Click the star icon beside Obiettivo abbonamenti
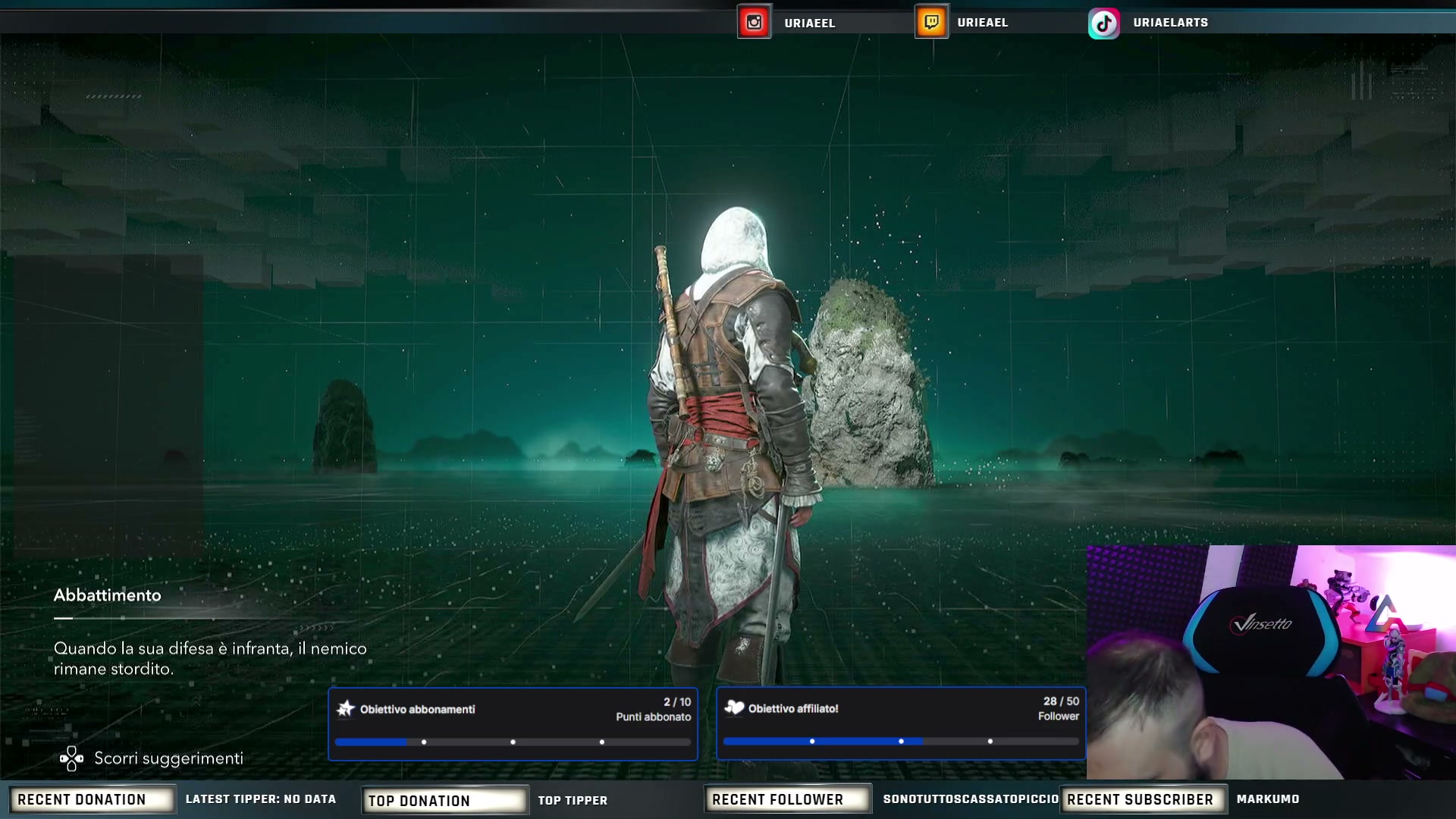1456x819 pixels. pyautogui.click(x=346, y=708)
